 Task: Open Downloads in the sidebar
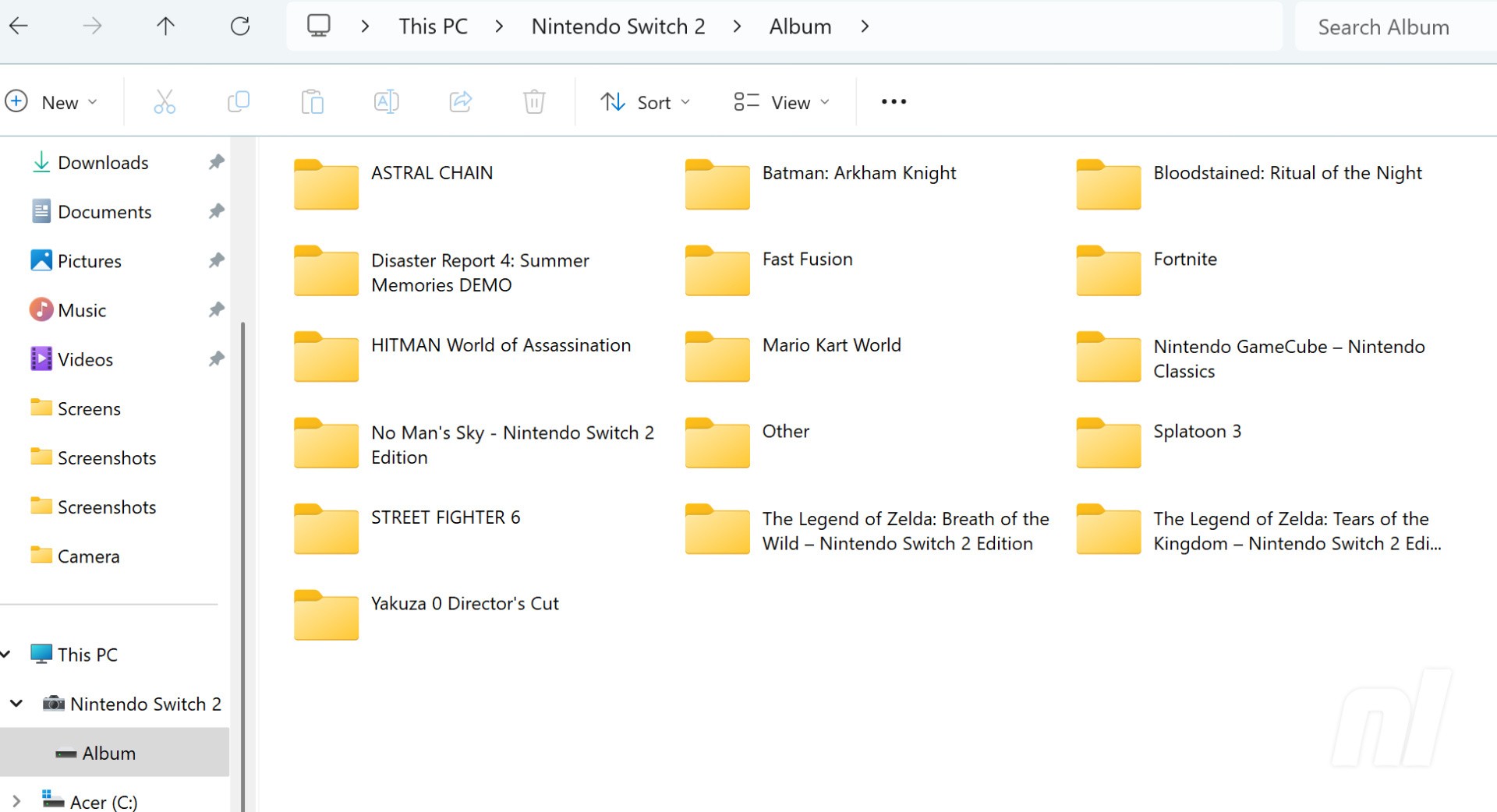click(103, 162)
